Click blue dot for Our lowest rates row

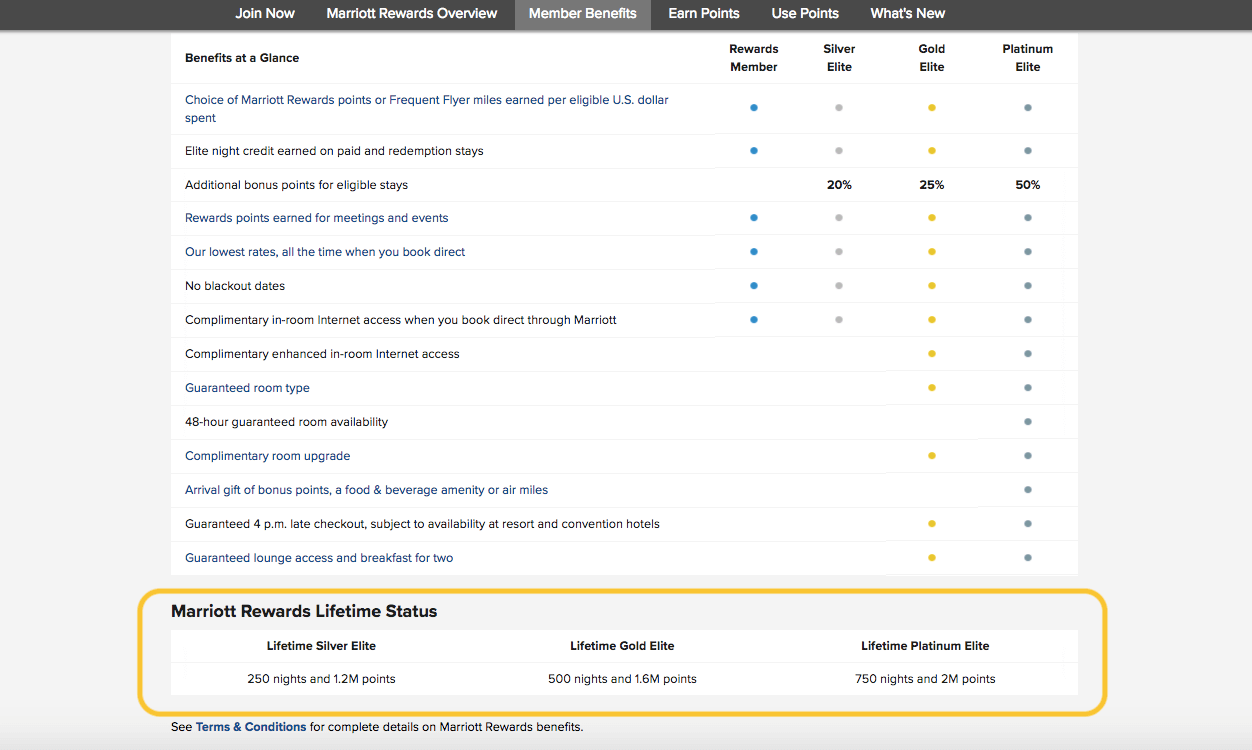[754, 252]
